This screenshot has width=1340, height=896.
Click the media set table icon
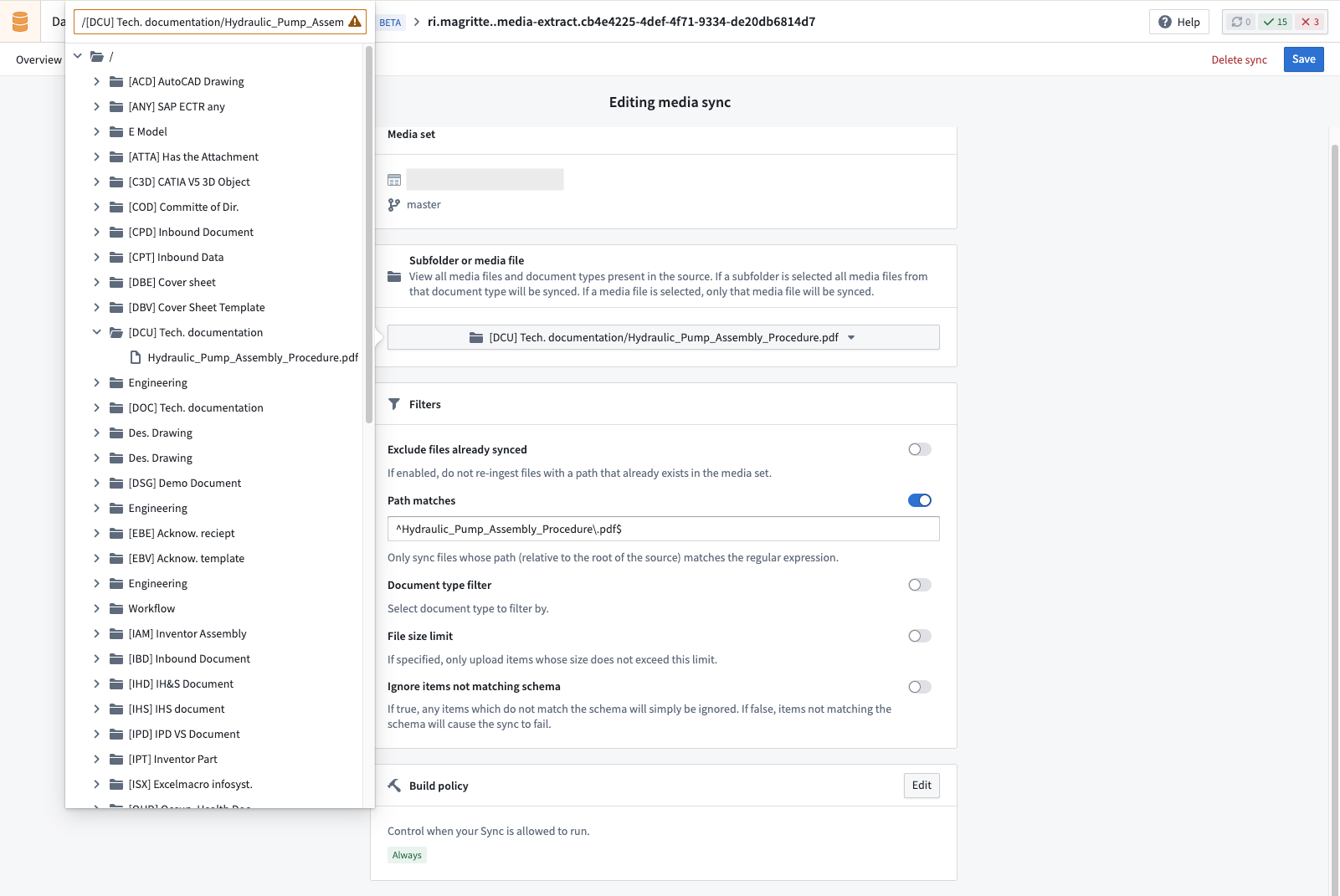pyautogui.click(x=394, y=180)
